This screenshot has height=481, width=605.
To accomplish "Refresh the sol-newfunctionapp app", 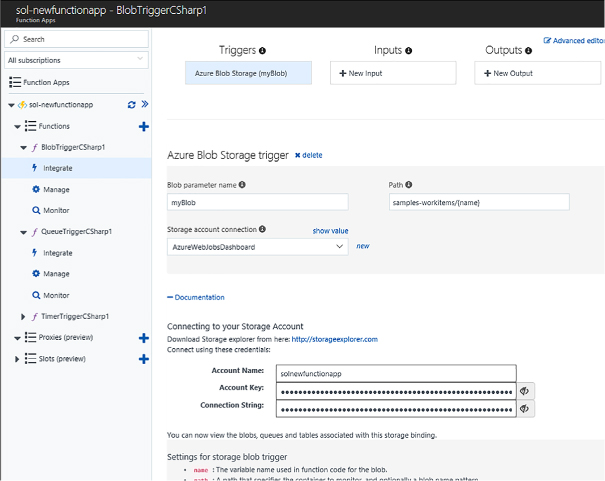I will pyautogui.click(x=132, y=105).
